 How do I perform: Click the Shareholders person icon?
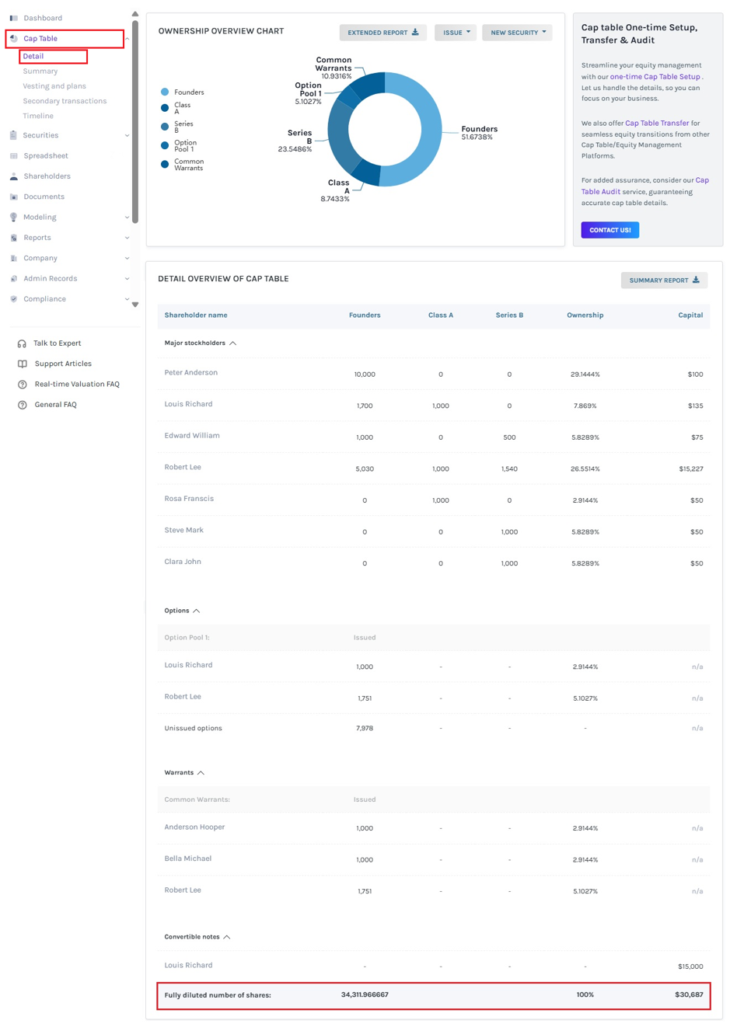click(x=14, y=176)
